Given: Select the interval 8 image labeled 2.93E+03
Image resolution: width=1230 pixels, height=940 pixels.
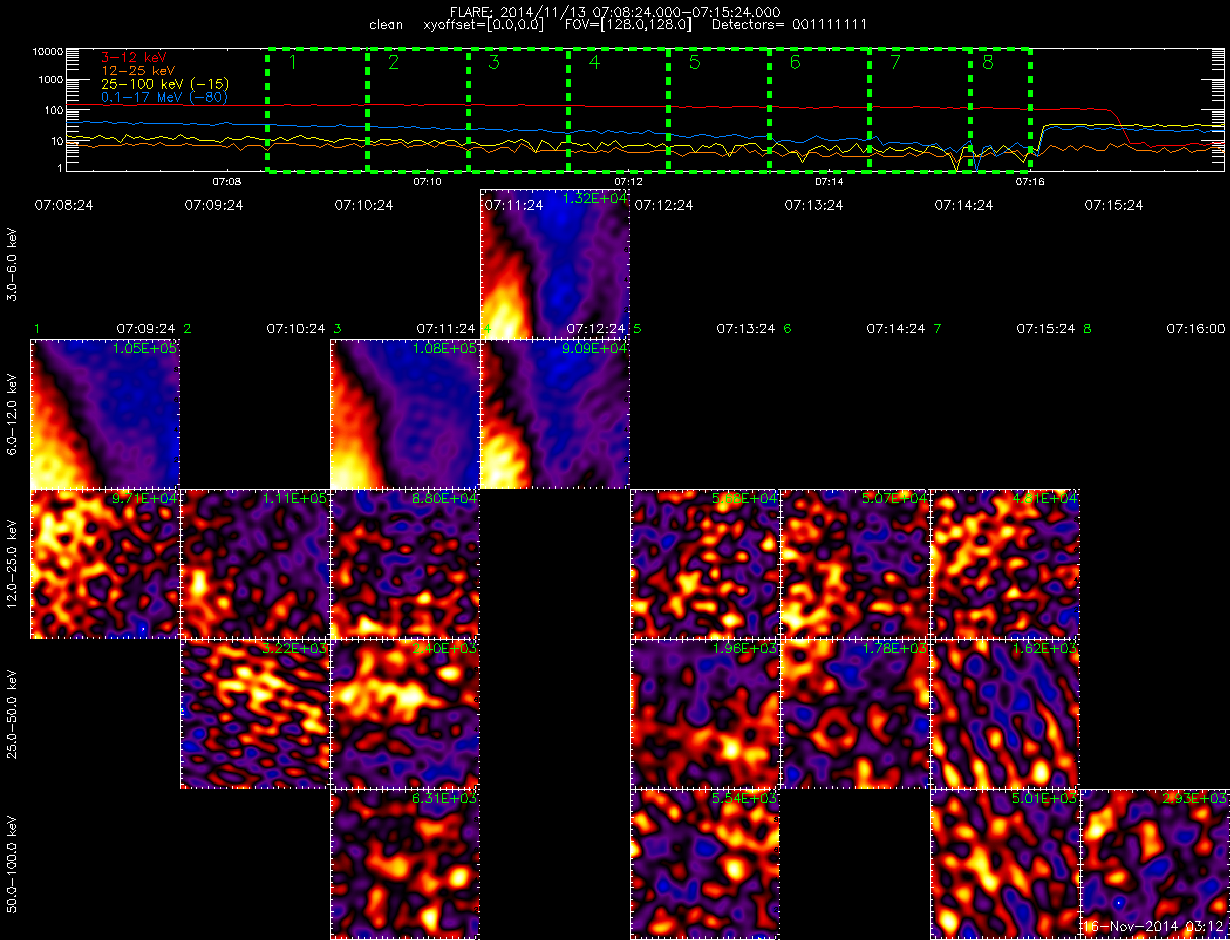Looking at the screenshot, I should pyautogui.click(x=1155, y=864).
